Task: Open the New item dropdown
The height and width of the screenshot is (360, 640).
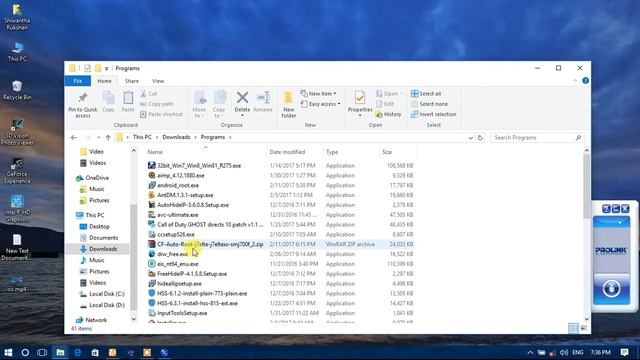Action: coord(318,94)
